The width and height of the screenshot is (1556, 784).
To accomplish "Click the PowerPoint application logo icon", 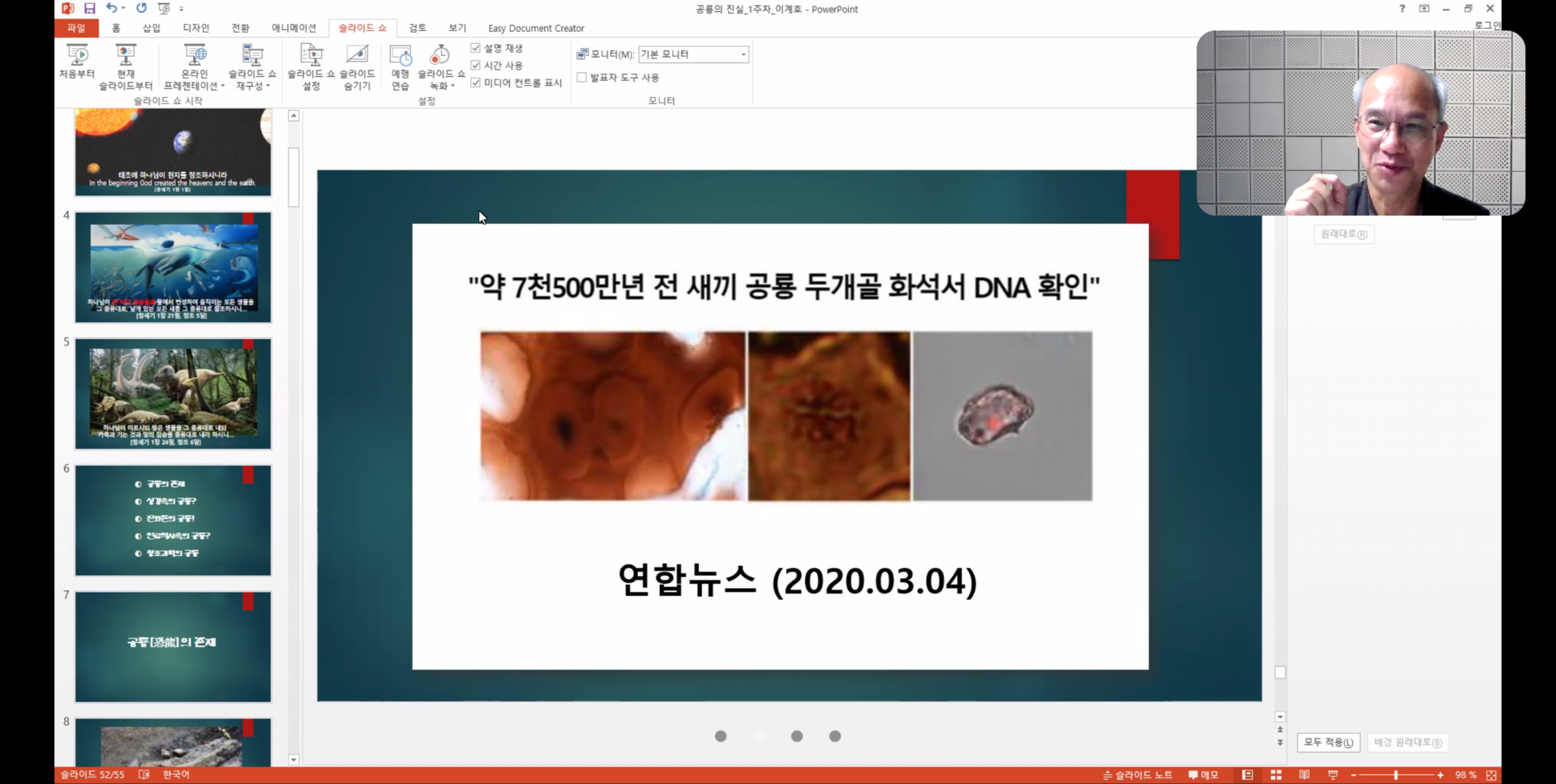I will pos(68,8).
